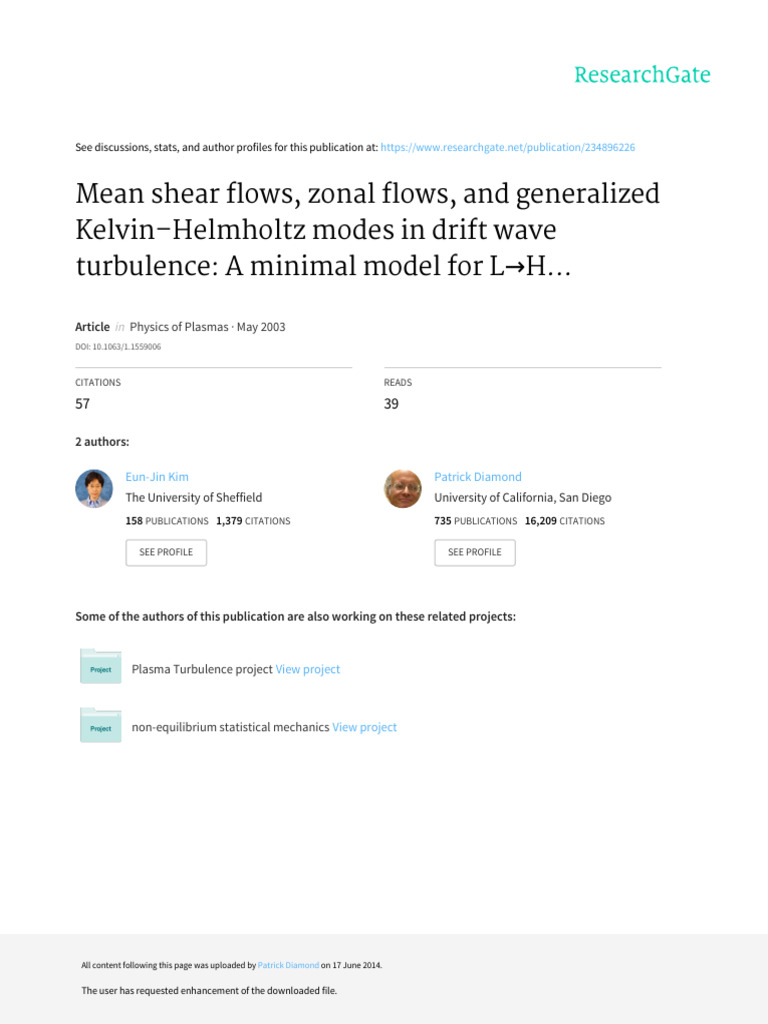768x1024 pixels.
Task: Click Physics of Plasmas journal name
Action: [x=180, y=327]
